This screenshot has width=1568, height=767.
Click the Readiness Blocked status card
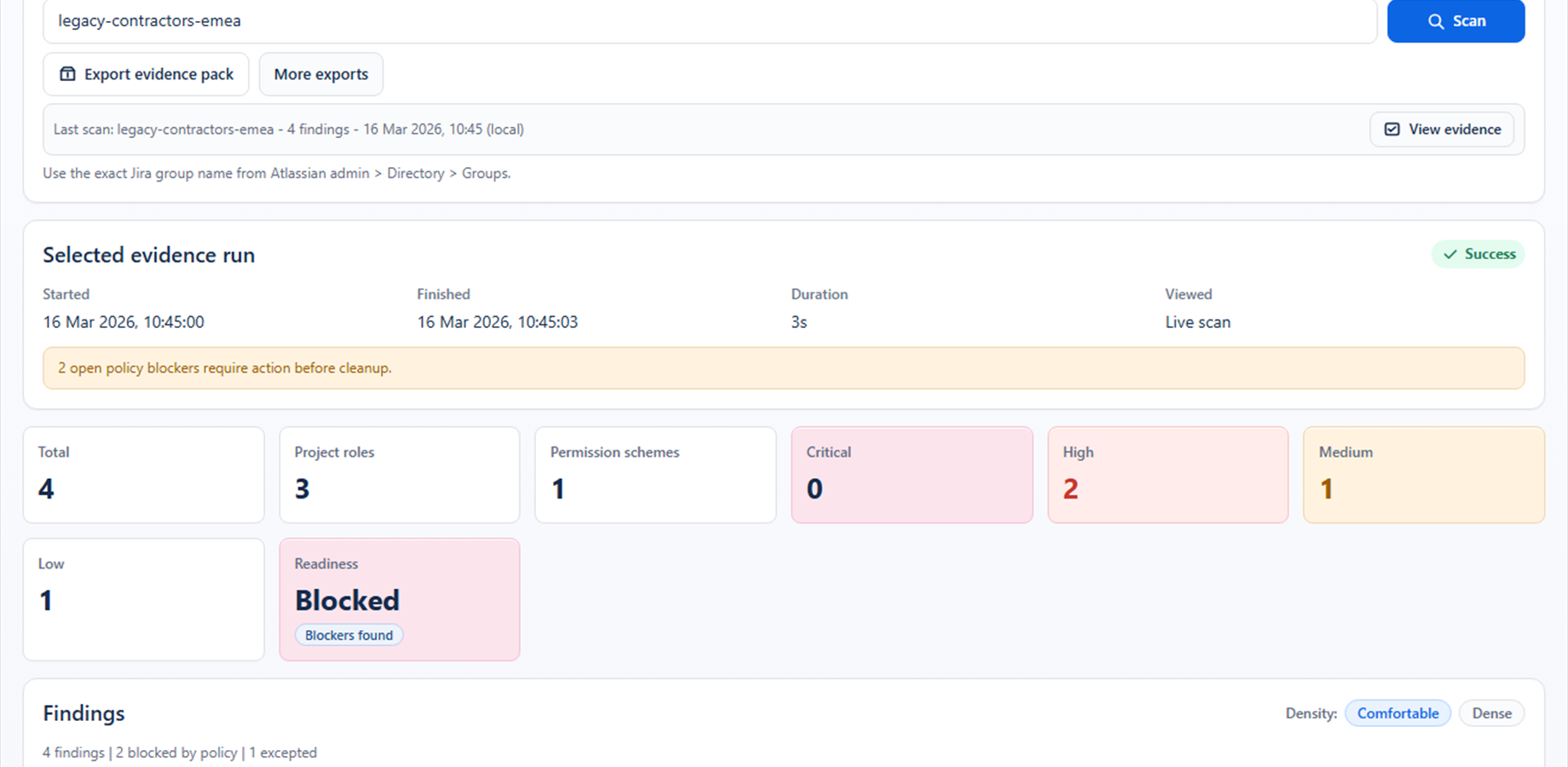pyautogui.click(x=399, y=599)
